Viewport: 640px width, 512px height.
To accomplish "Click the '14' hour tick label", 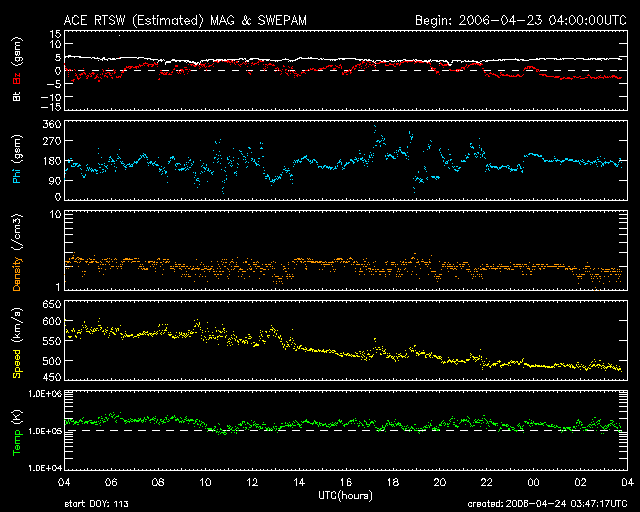I will pos(299,482).
